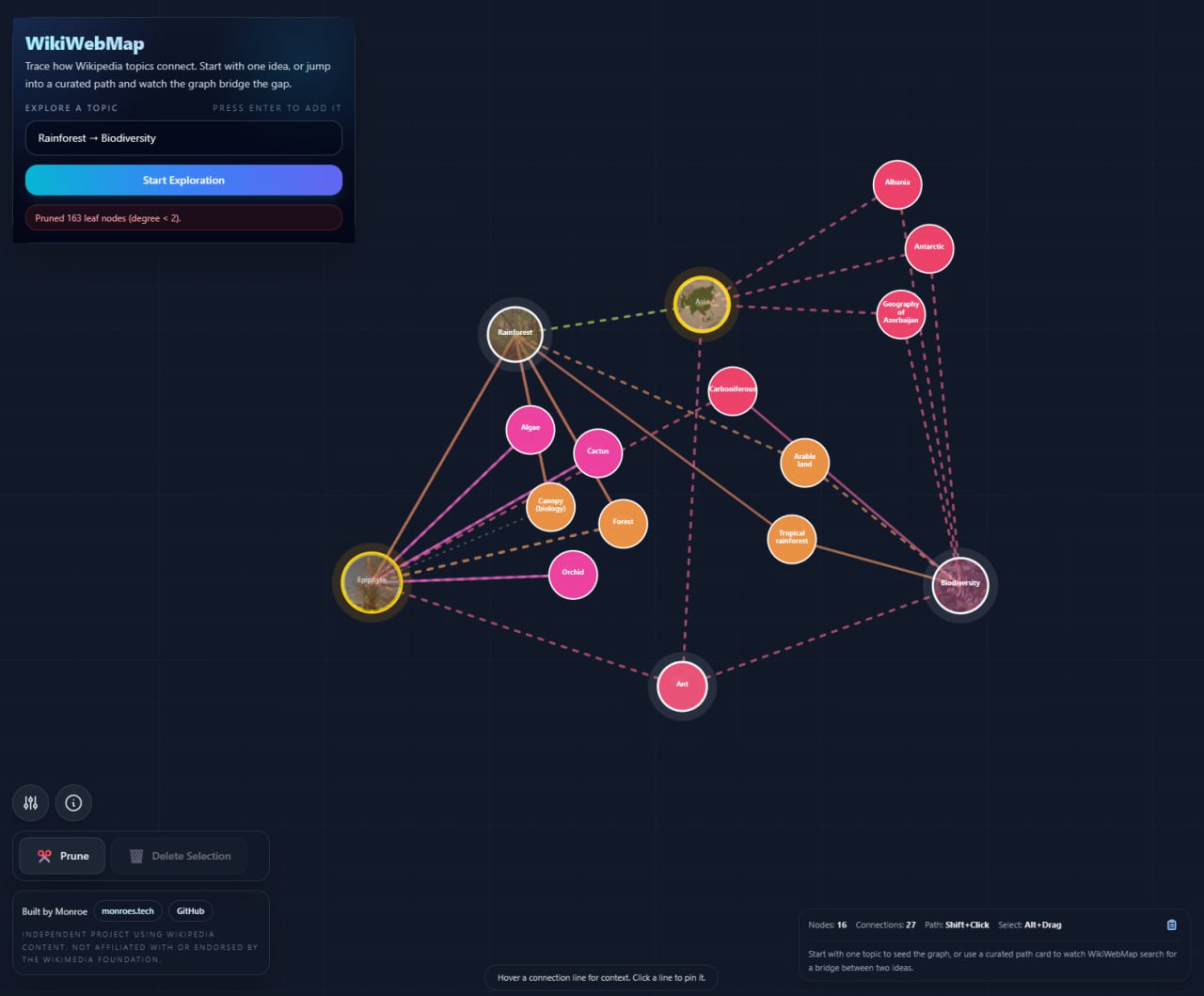This screenshot has height=996, width=1204.
Task: View the WikiWebMap info dialog
Action: pos(73,802)
